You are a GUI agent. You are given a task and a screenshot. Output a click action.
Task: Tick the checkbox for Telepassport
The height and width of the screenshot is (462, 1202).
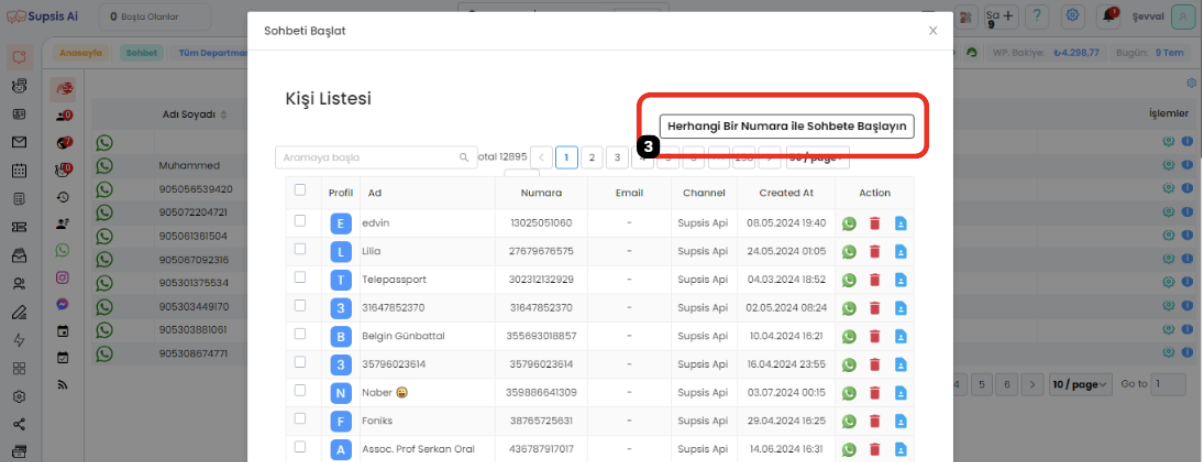[300, 278]
